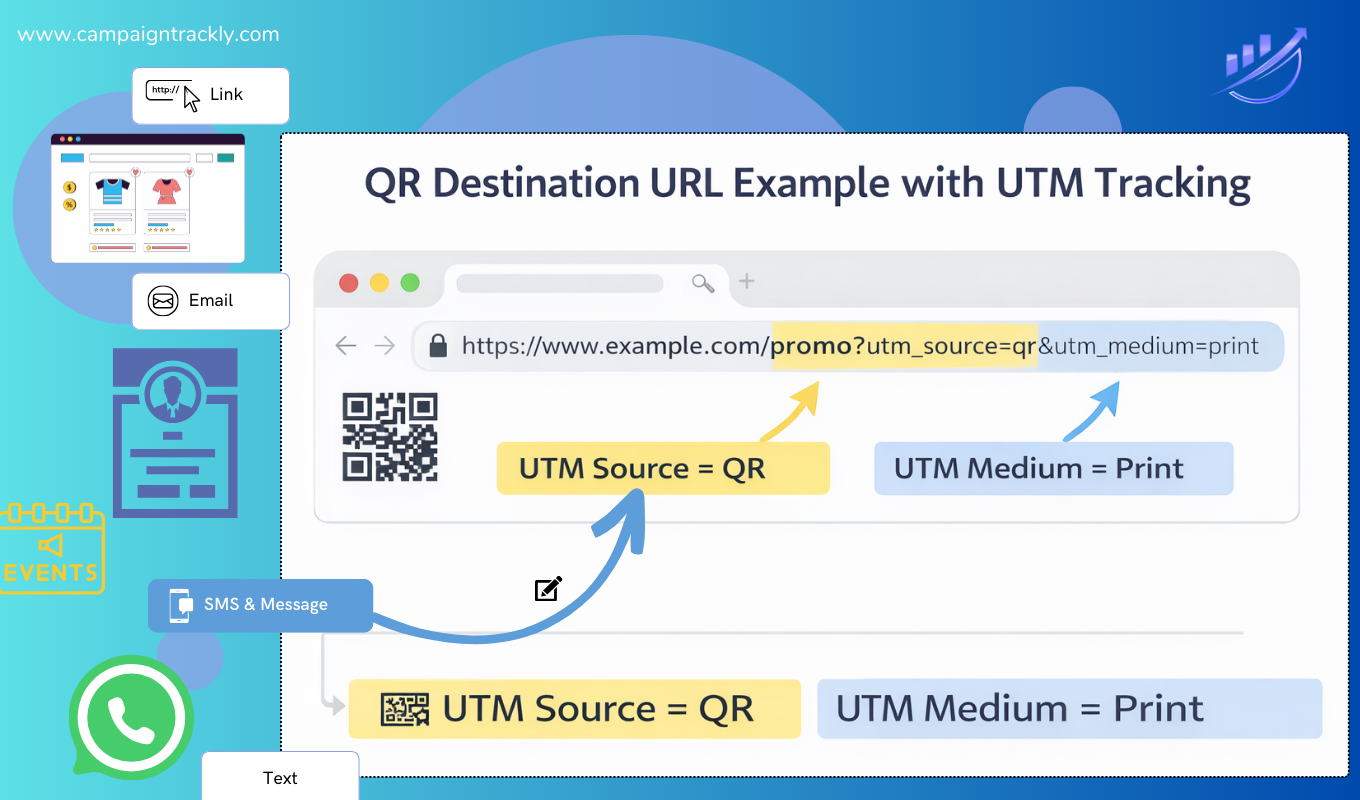This screenshot has width=1360, height=800.
Task: Click the padlock icon in address bar
Action: [437, 347]
